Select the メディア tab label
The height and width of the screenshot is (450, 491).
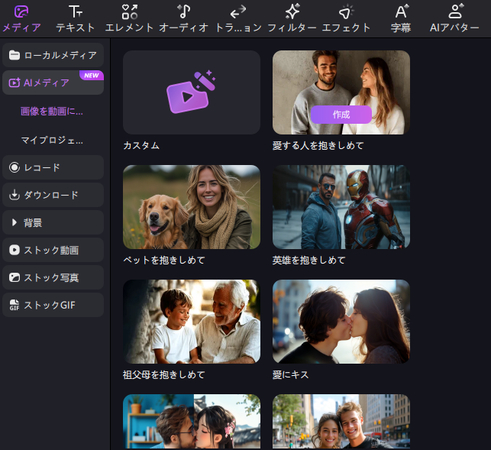click(22, 28)
